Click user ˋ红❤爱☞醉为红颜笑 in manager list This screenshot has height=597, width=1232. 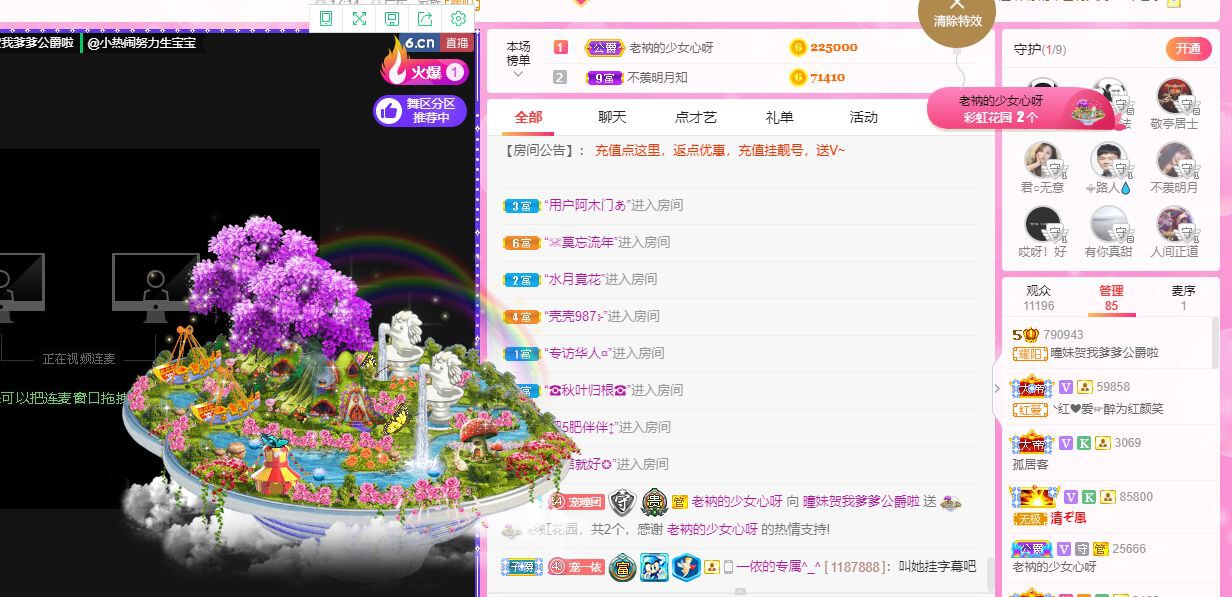point(1107,408)
